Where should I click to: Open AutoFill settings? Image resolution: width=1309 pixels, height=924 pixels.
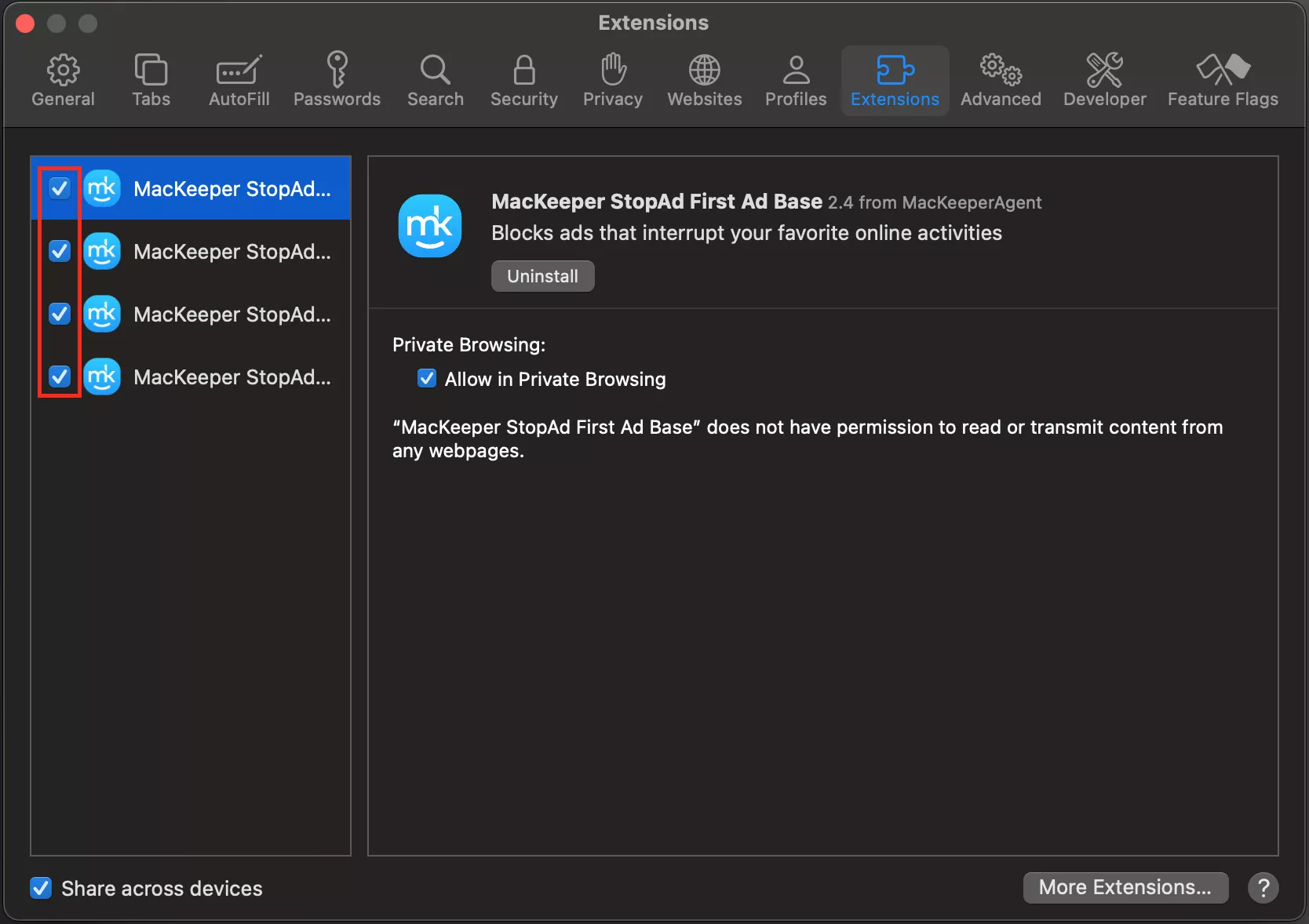239,79
